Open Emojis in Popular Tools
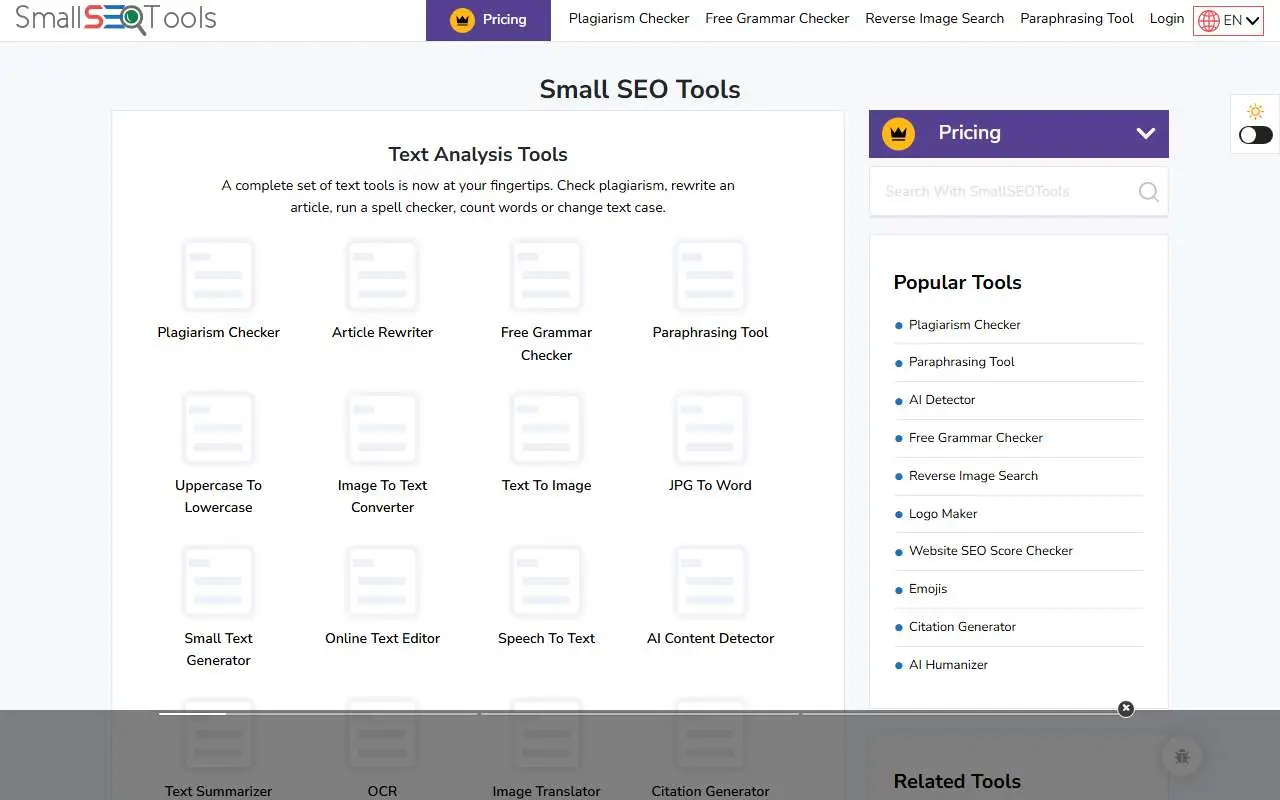Image resolution: width=1280 pixels, height=800 pixels. click(x=928, y=589)
